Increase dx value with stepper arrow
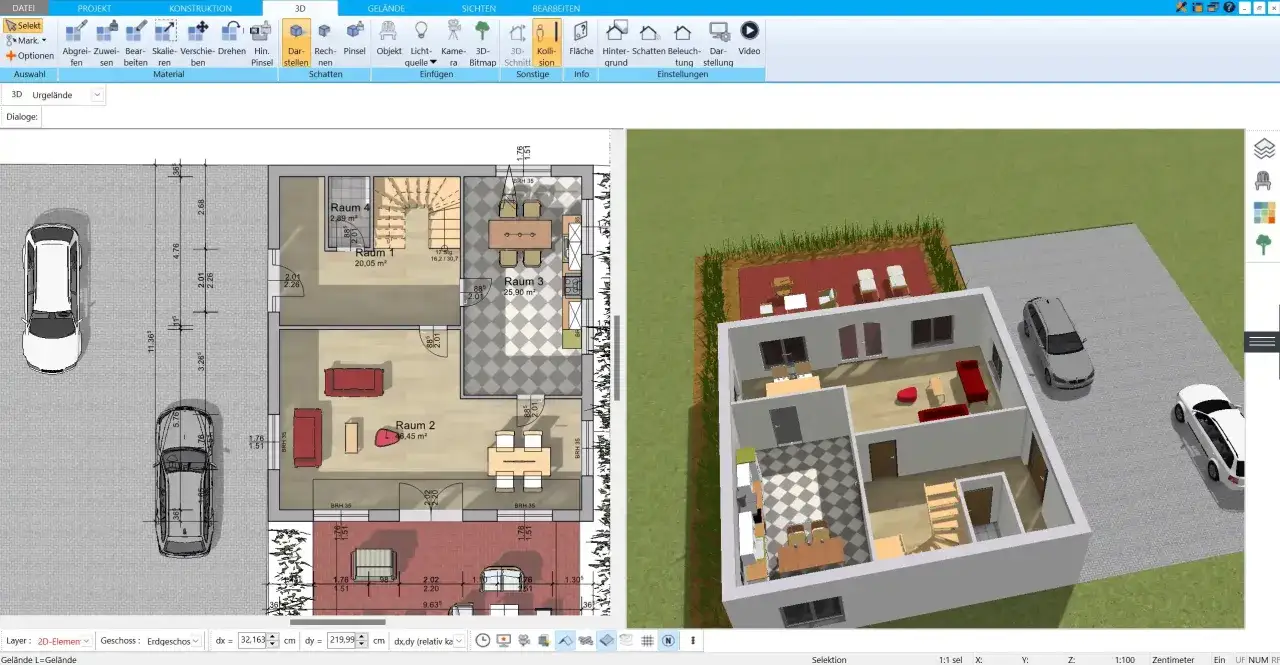Screen dimensions: 1280x665 [x=273, y=636]
